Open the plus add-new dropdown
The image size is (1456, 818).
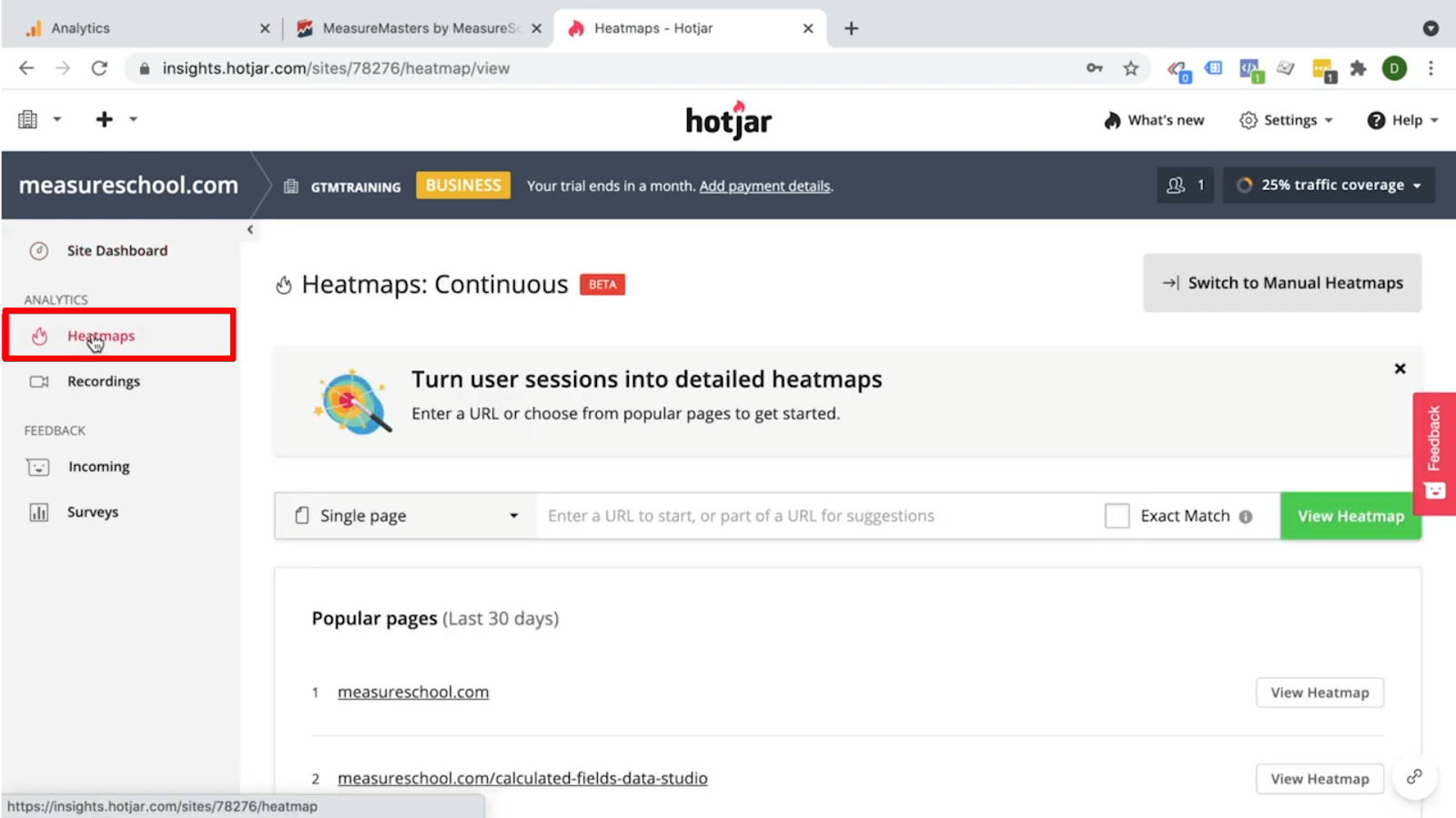116,119
